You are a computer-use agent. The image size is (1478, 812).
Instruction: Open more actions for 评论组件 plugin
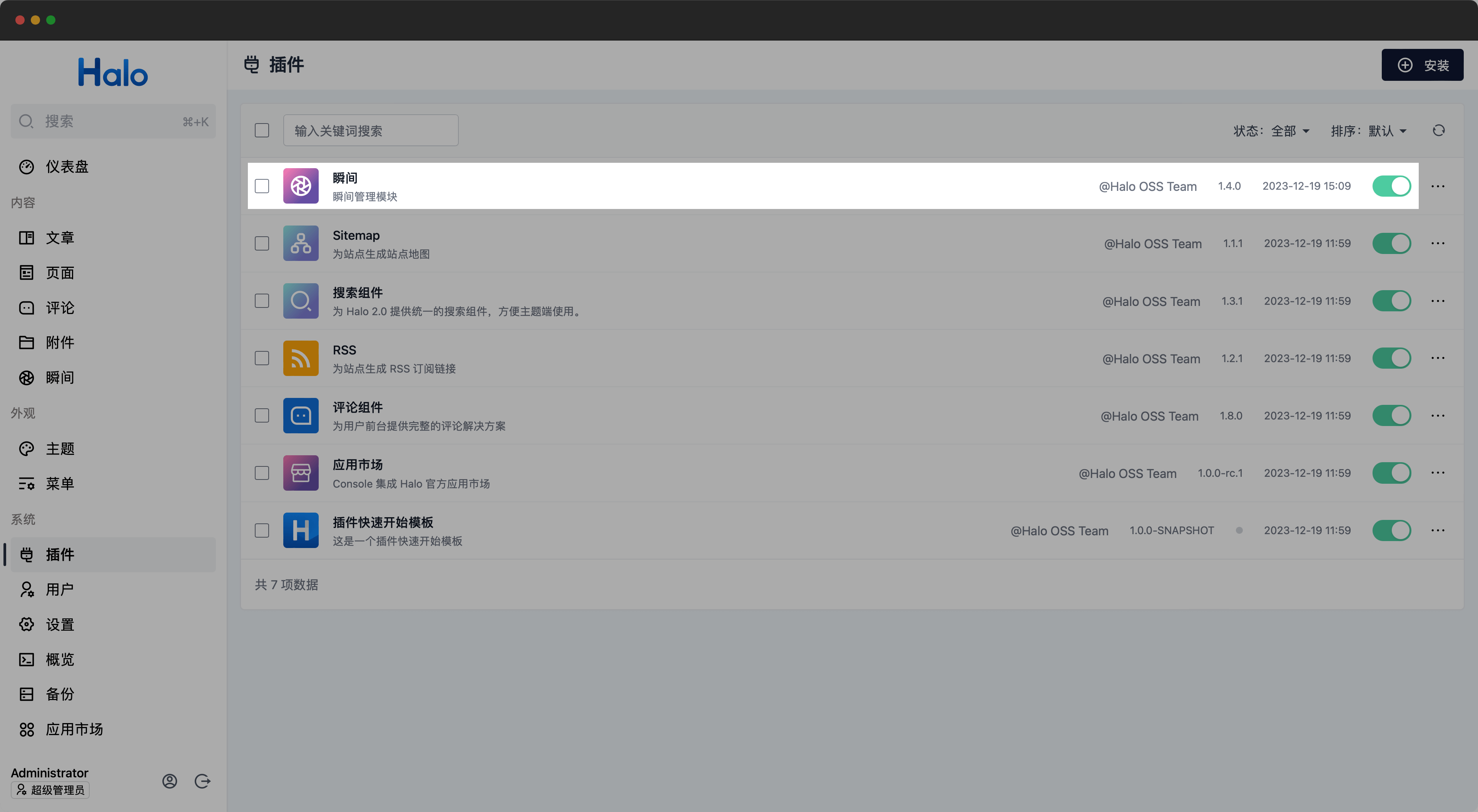coord(1438,416)
